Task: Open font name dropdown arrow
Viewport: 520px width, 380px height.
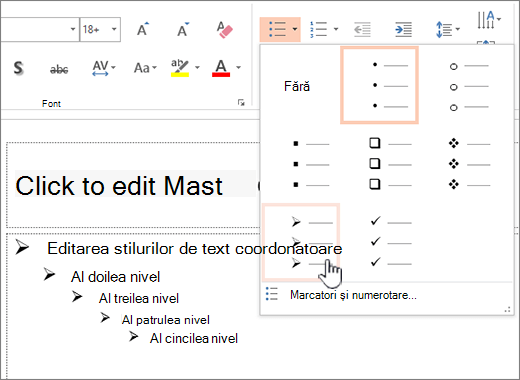Action: click(73, 29)
